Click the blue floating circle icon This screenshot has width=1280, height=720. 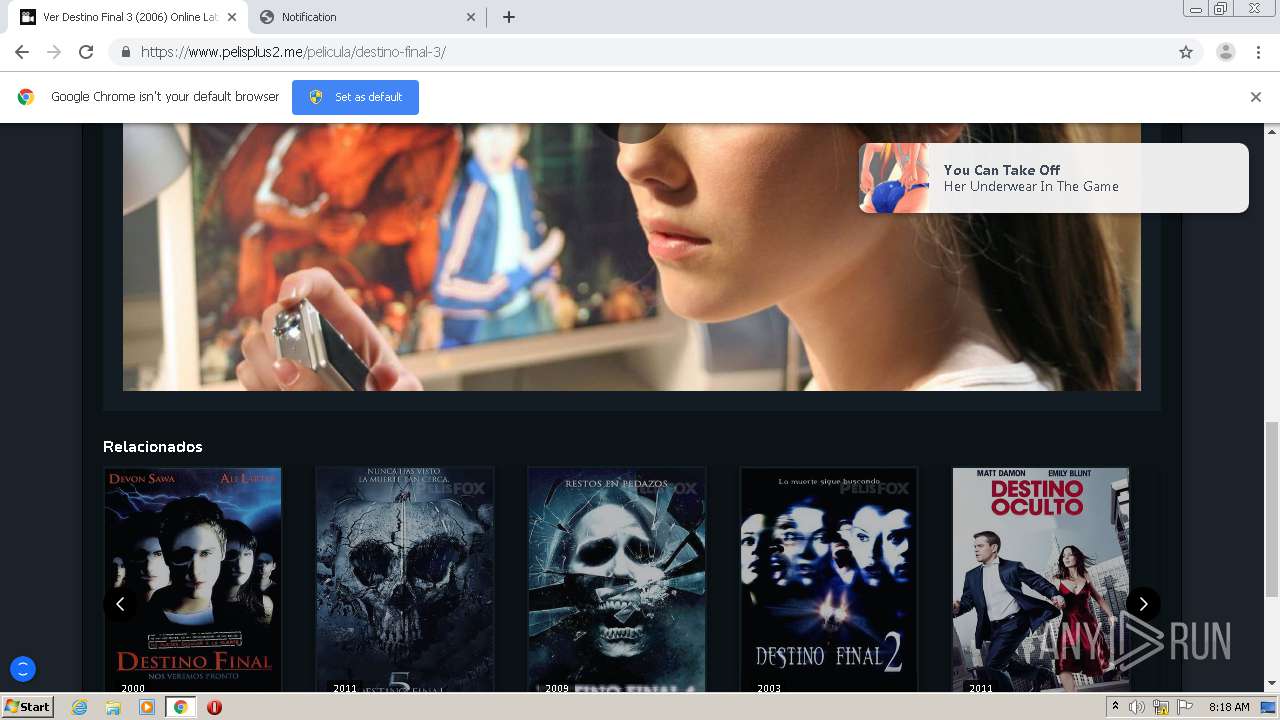(22, 669)
